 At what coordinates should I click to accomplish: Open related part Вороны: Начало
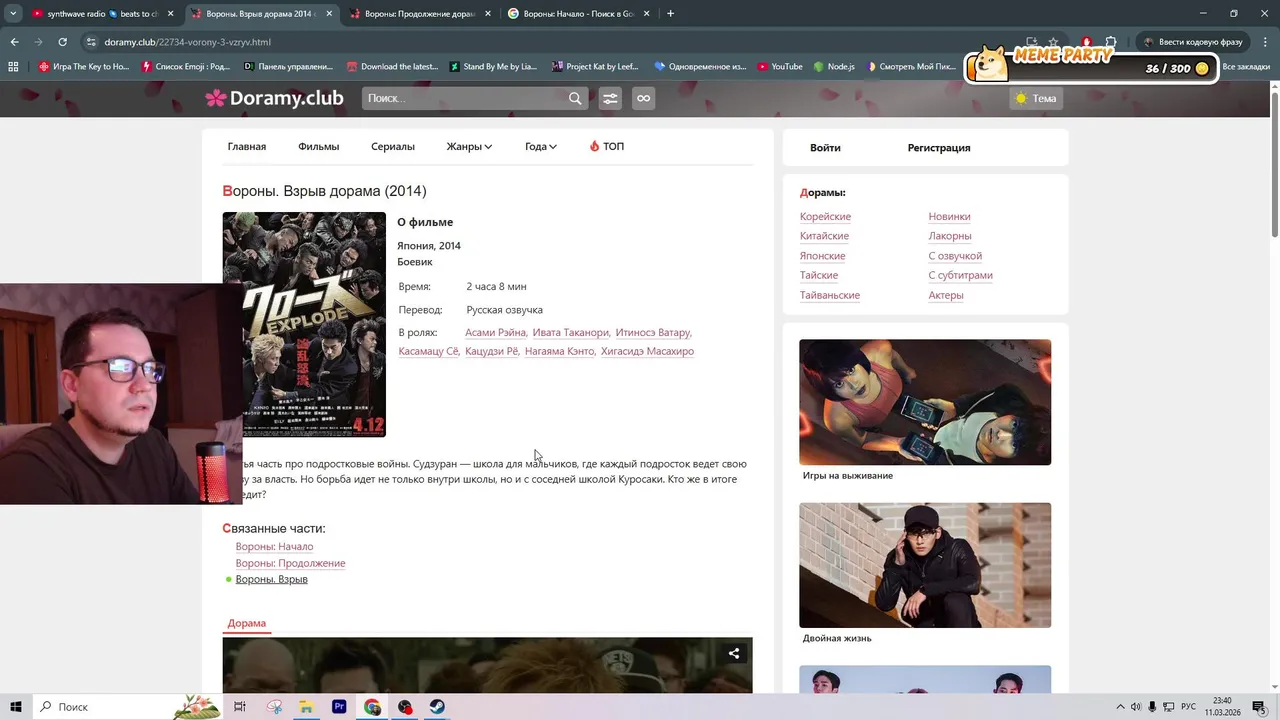(x=274, y=547)
